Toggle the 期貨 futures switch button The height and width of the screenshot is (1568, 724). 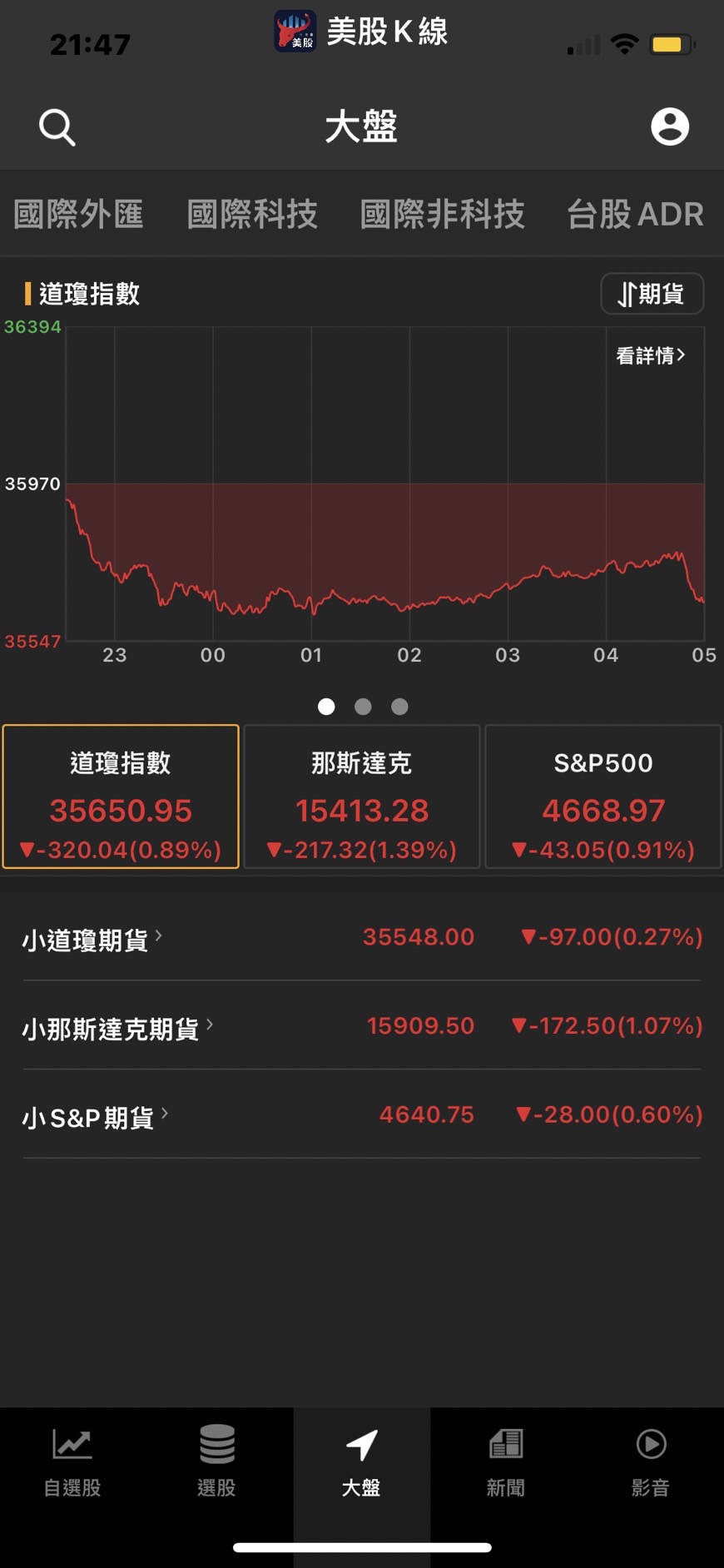(652, 294)
